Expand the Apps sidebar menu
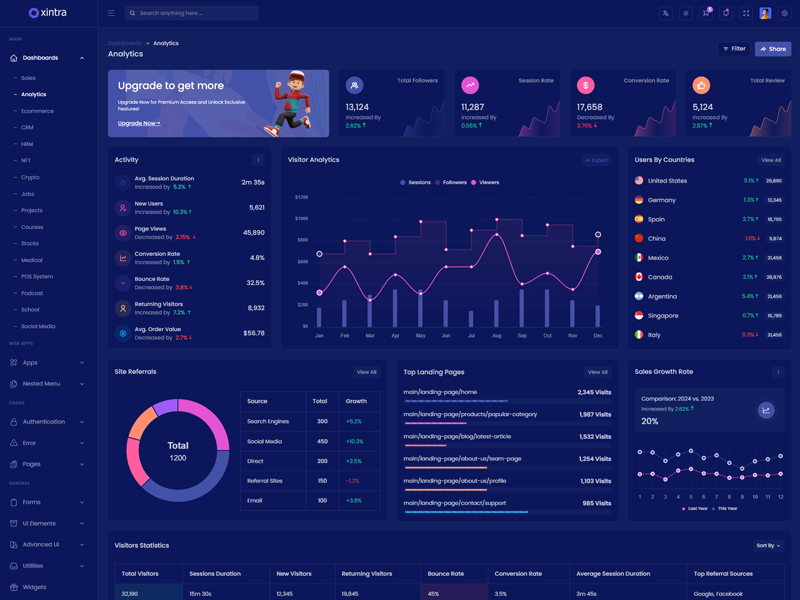The image size is (800, 600). pos(48,363)
